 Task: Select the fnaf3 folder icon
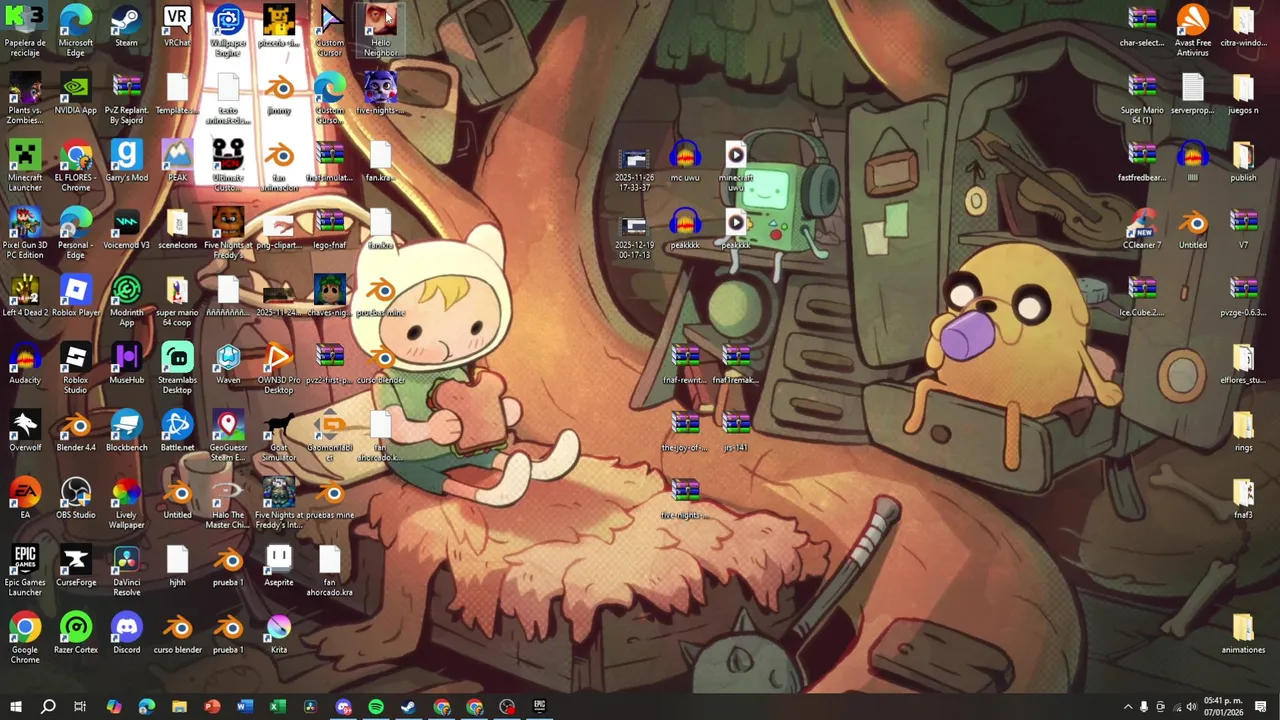coord(1243,499)
